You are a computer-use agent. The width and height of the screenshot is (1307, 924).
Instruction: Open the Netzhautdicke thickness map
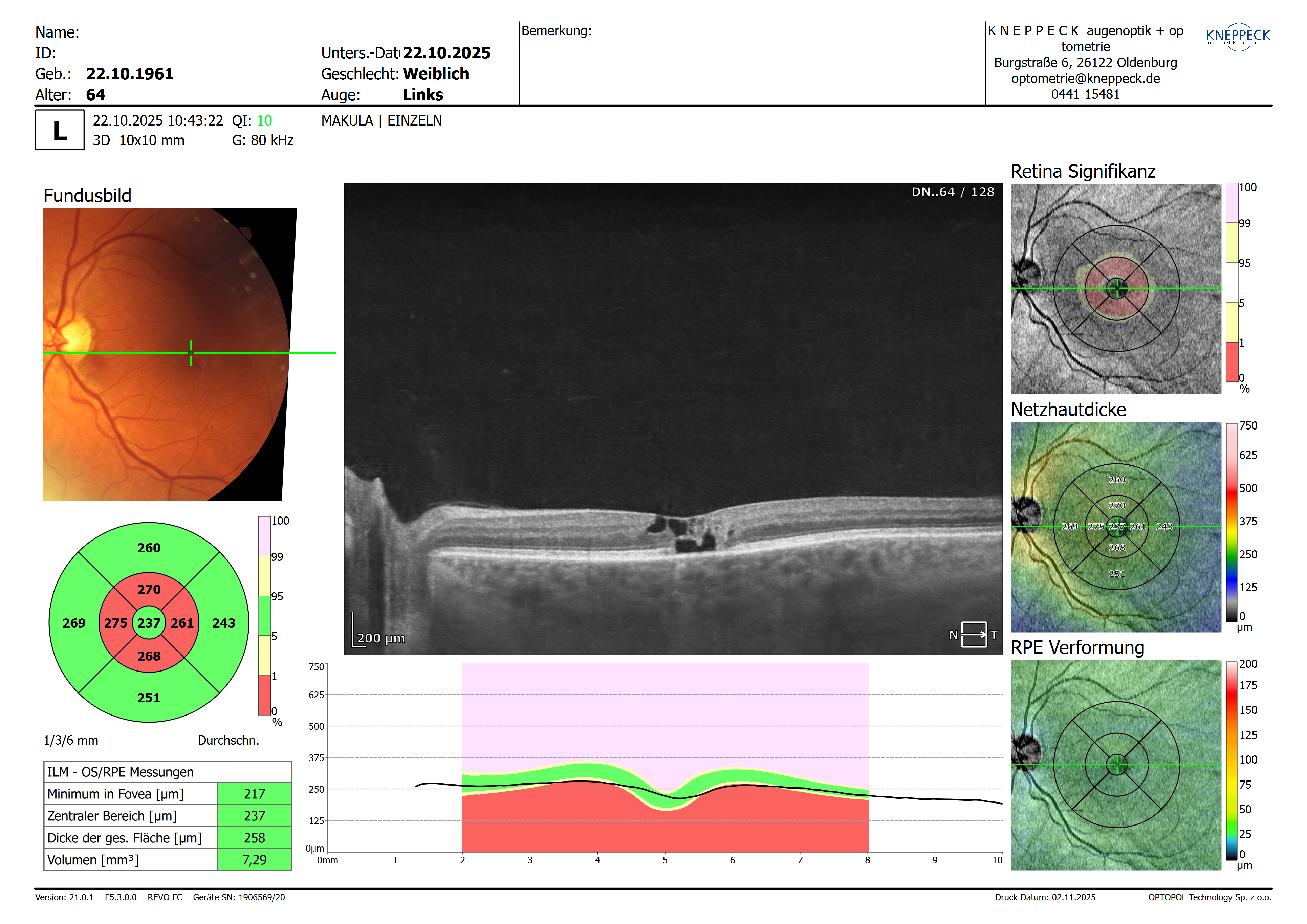1116,527
